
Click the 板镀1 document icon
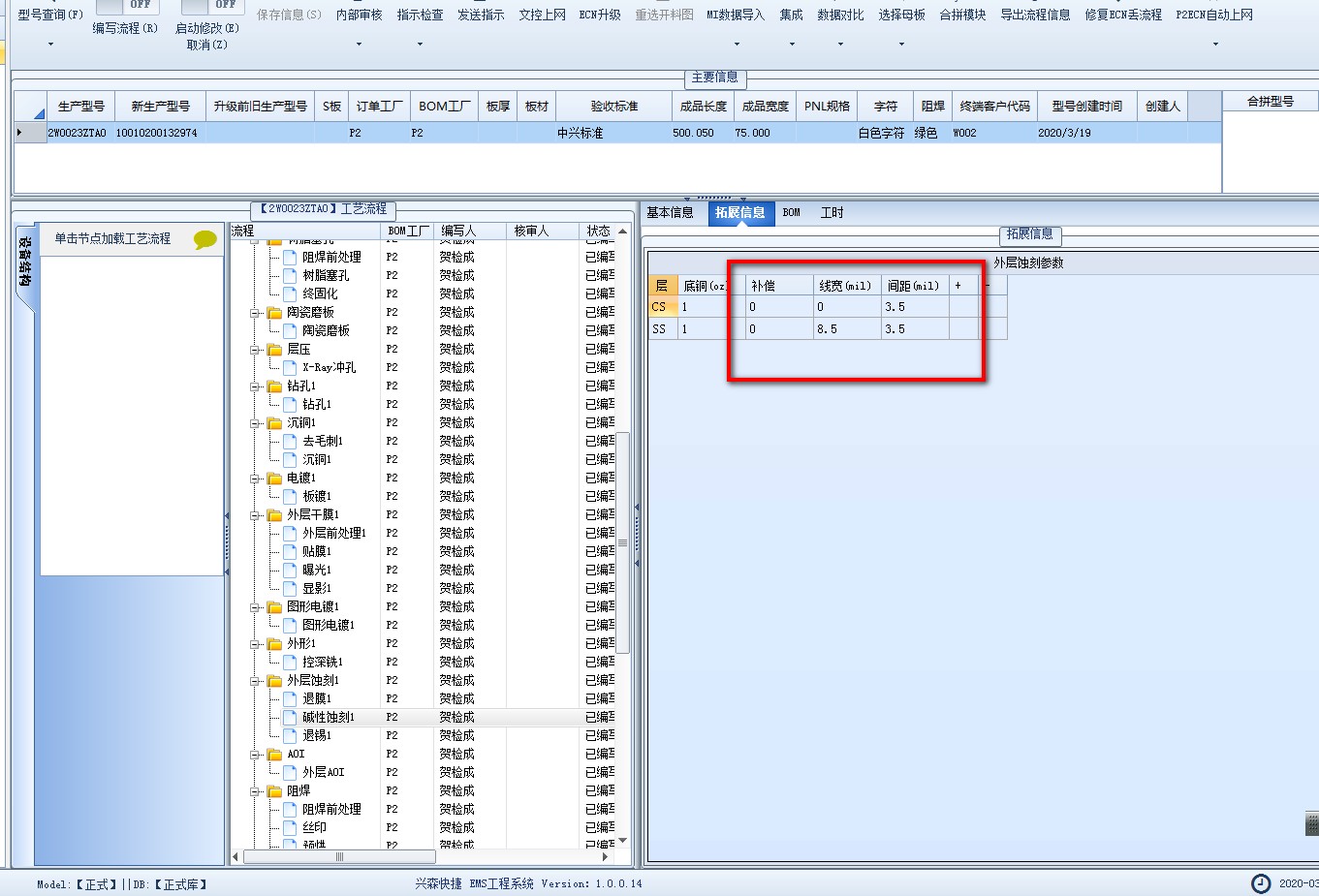click(x=290, y=496)
